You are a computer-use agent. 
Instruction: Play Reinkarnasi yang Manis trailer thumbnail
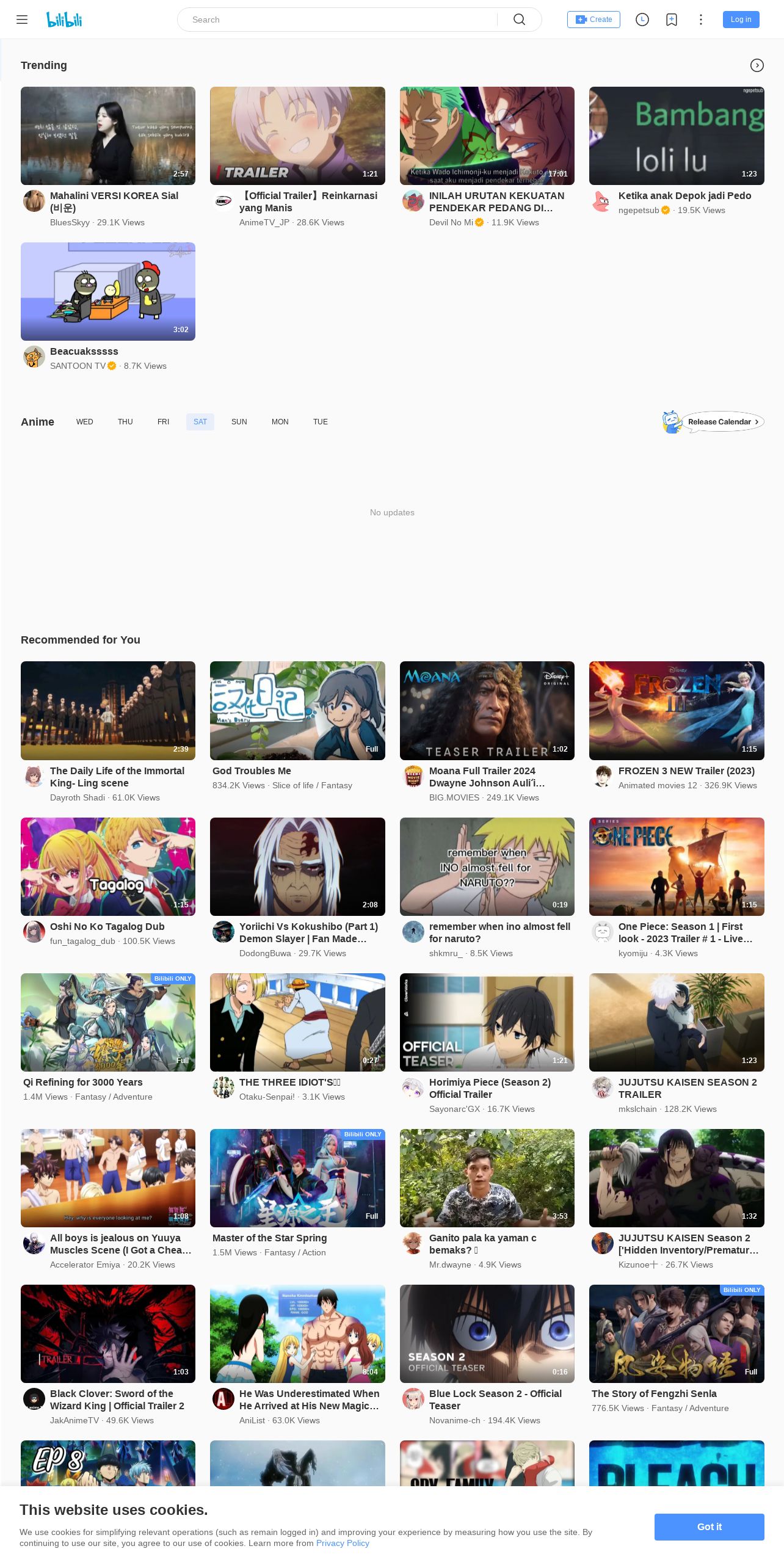click(x=297, y=136)
